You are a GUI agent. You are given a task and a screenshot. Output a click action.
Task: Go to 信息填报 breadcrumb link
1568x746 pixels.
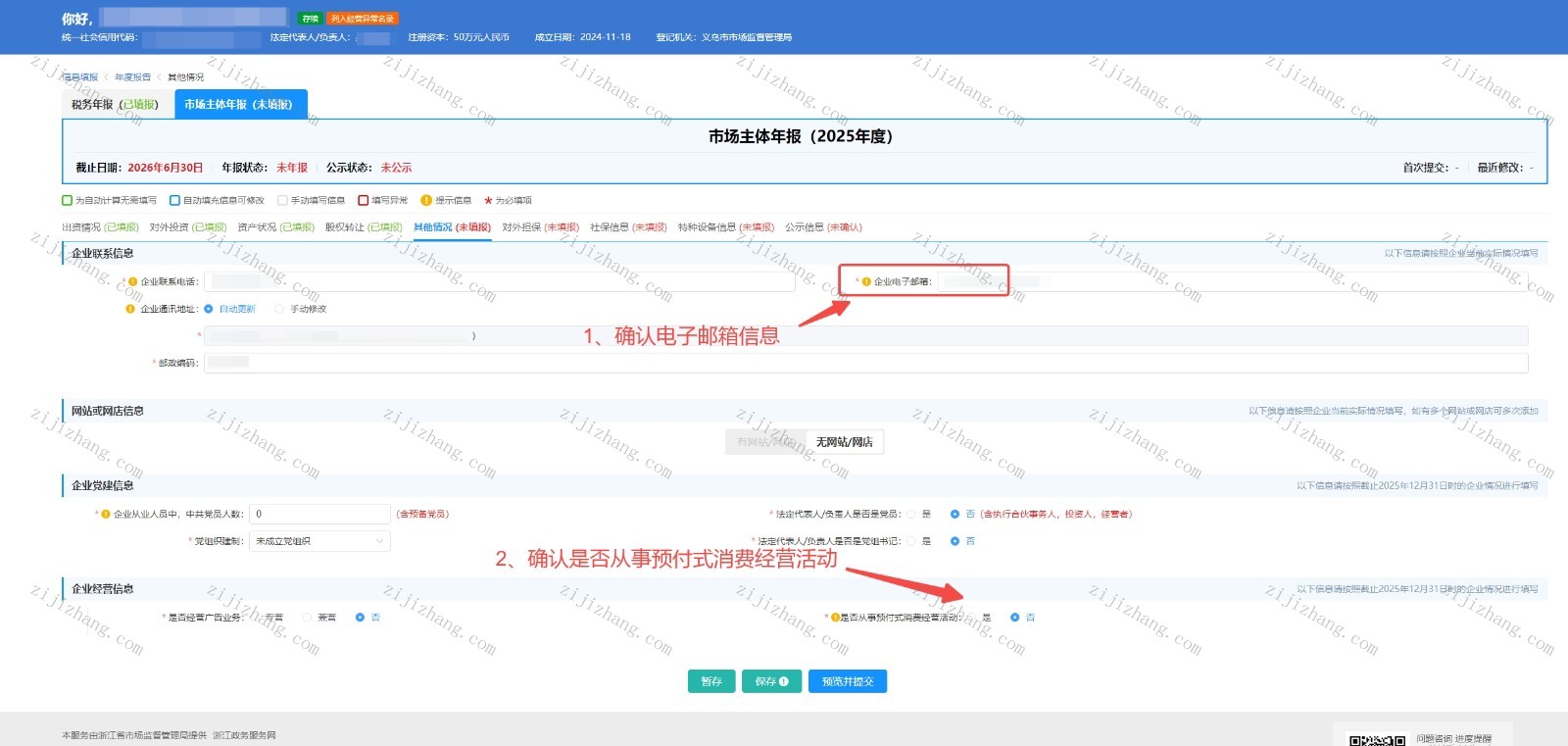click(x=80, y=77)
